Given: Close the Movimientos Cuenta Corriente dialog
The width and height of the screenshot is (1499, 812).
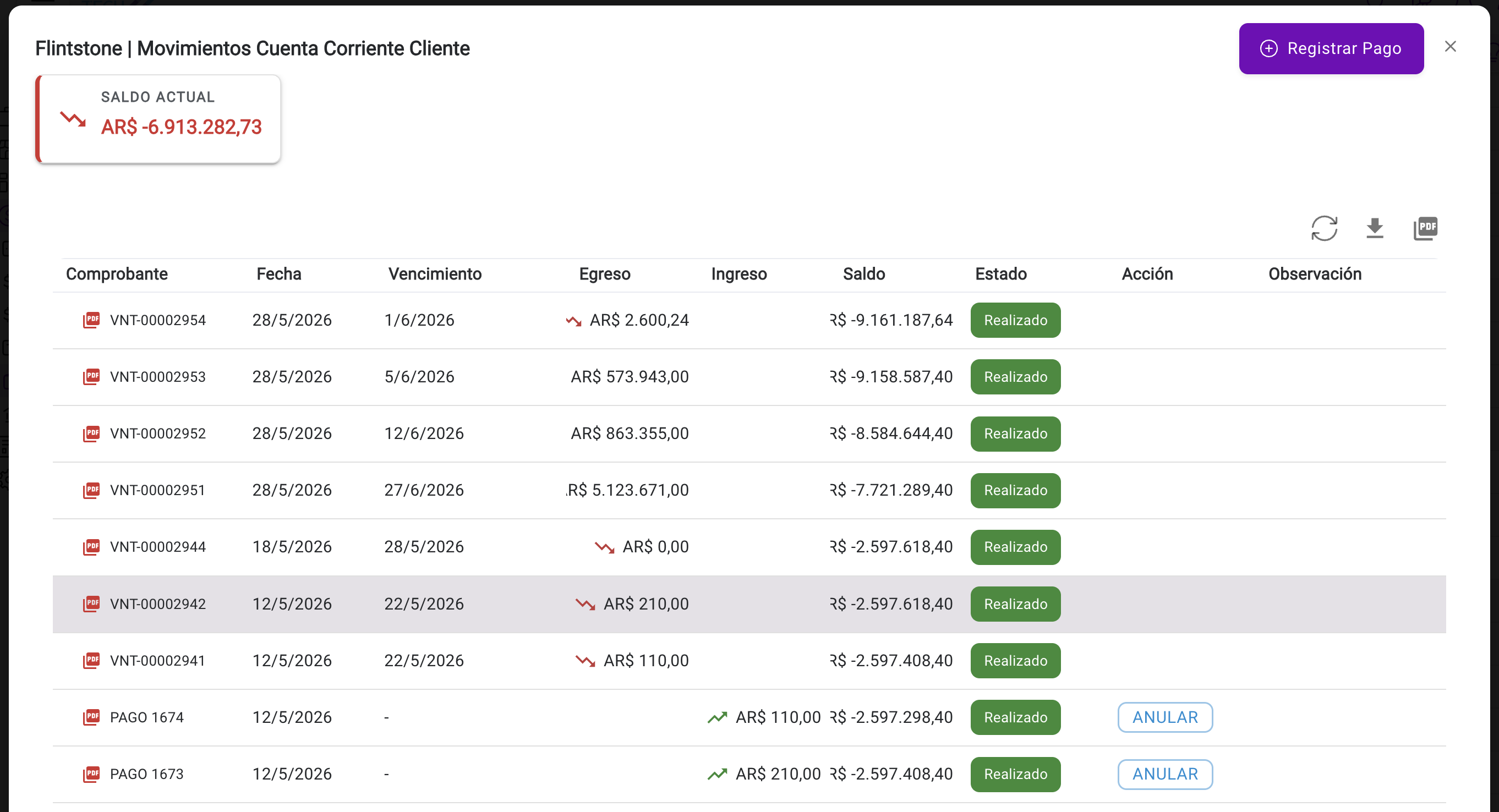Looking at the screenshot, I should 1450,47.
